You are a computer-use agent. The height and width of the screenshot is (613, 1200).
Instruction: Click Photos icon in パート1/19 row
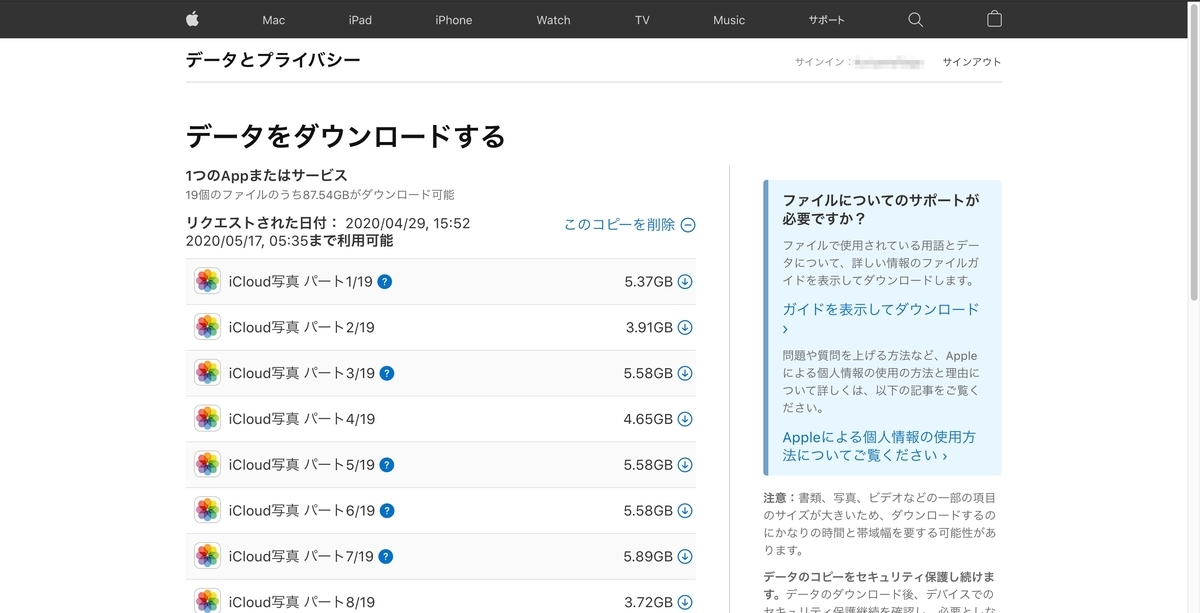207,281
